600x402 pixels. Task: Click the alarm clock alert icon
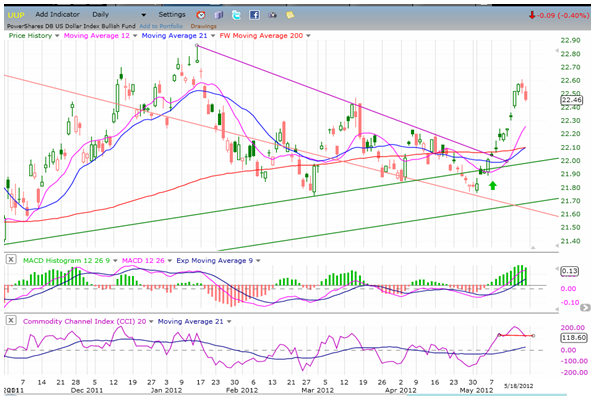click(x=201, y=15)
